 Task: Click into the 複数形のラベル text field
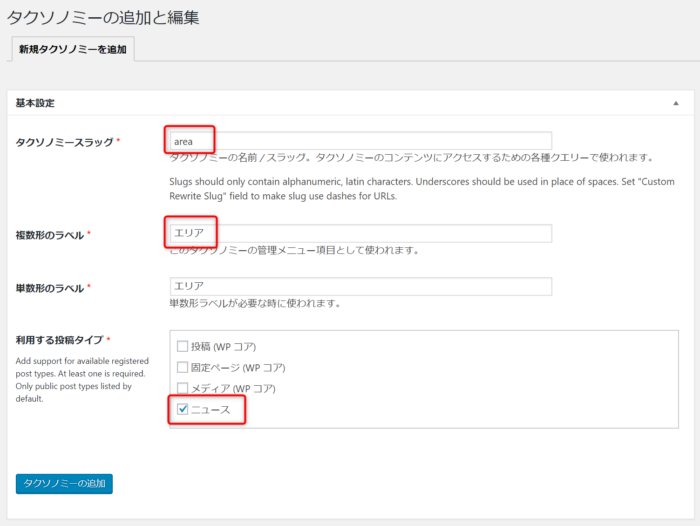tap(360, 233)
